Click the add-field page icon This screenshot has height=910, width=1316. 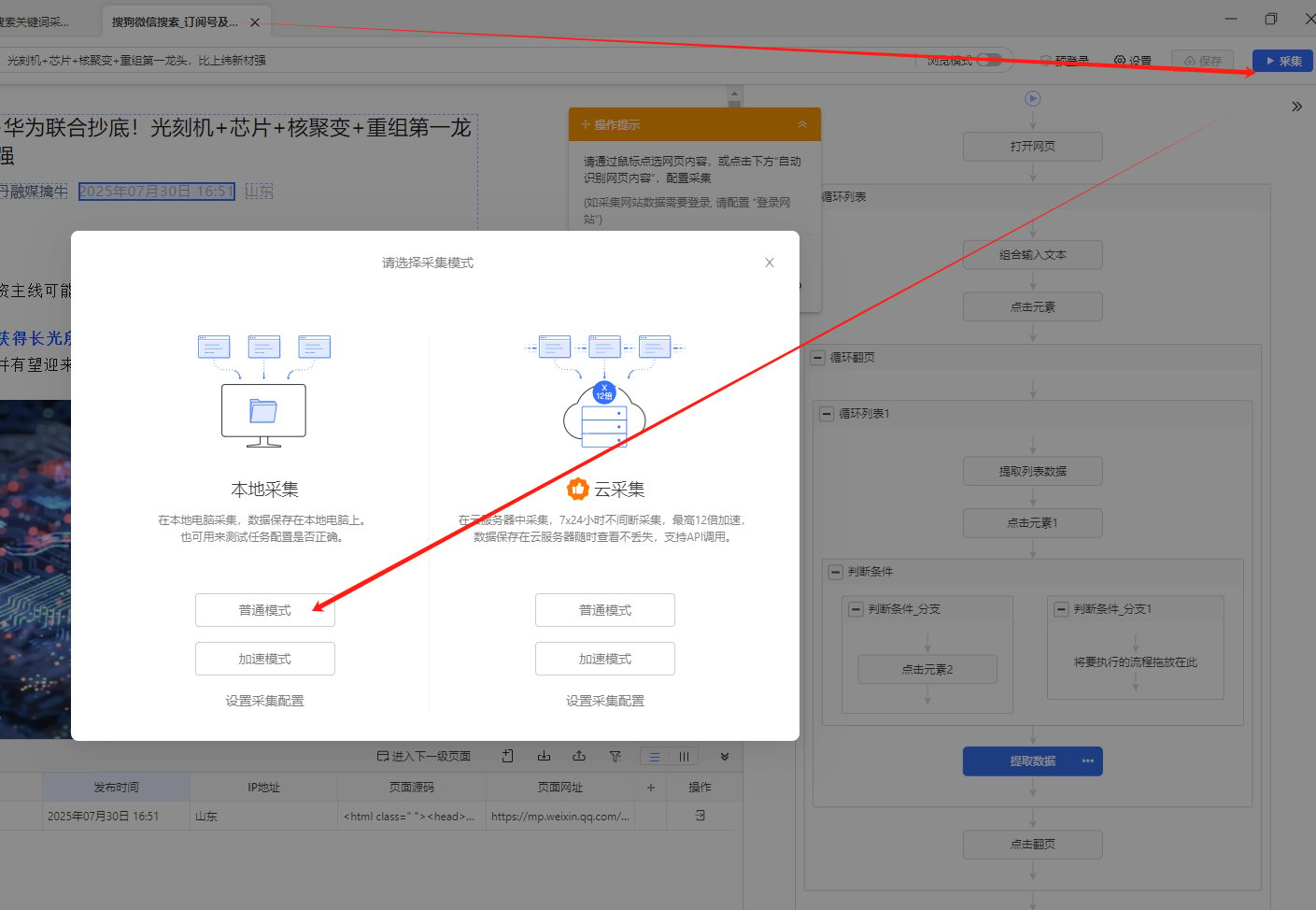(508, 756)
